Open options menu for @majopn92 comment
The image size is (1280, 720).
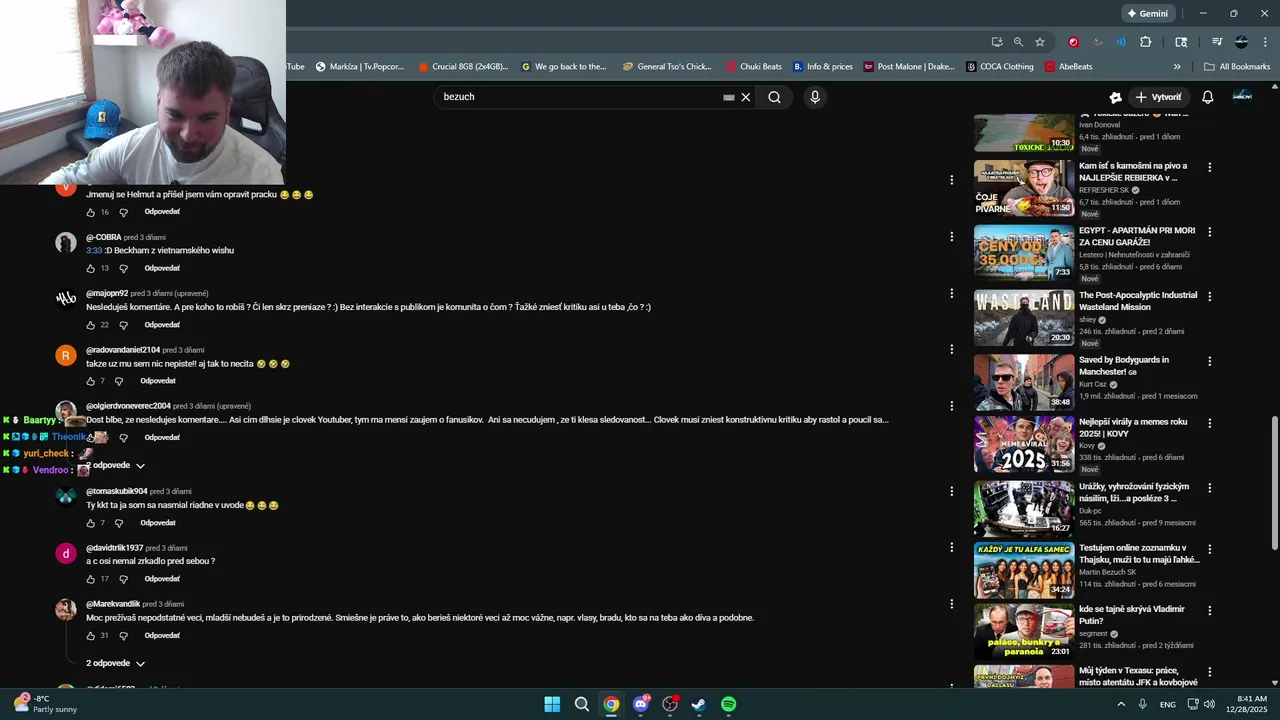click(951, 293)
